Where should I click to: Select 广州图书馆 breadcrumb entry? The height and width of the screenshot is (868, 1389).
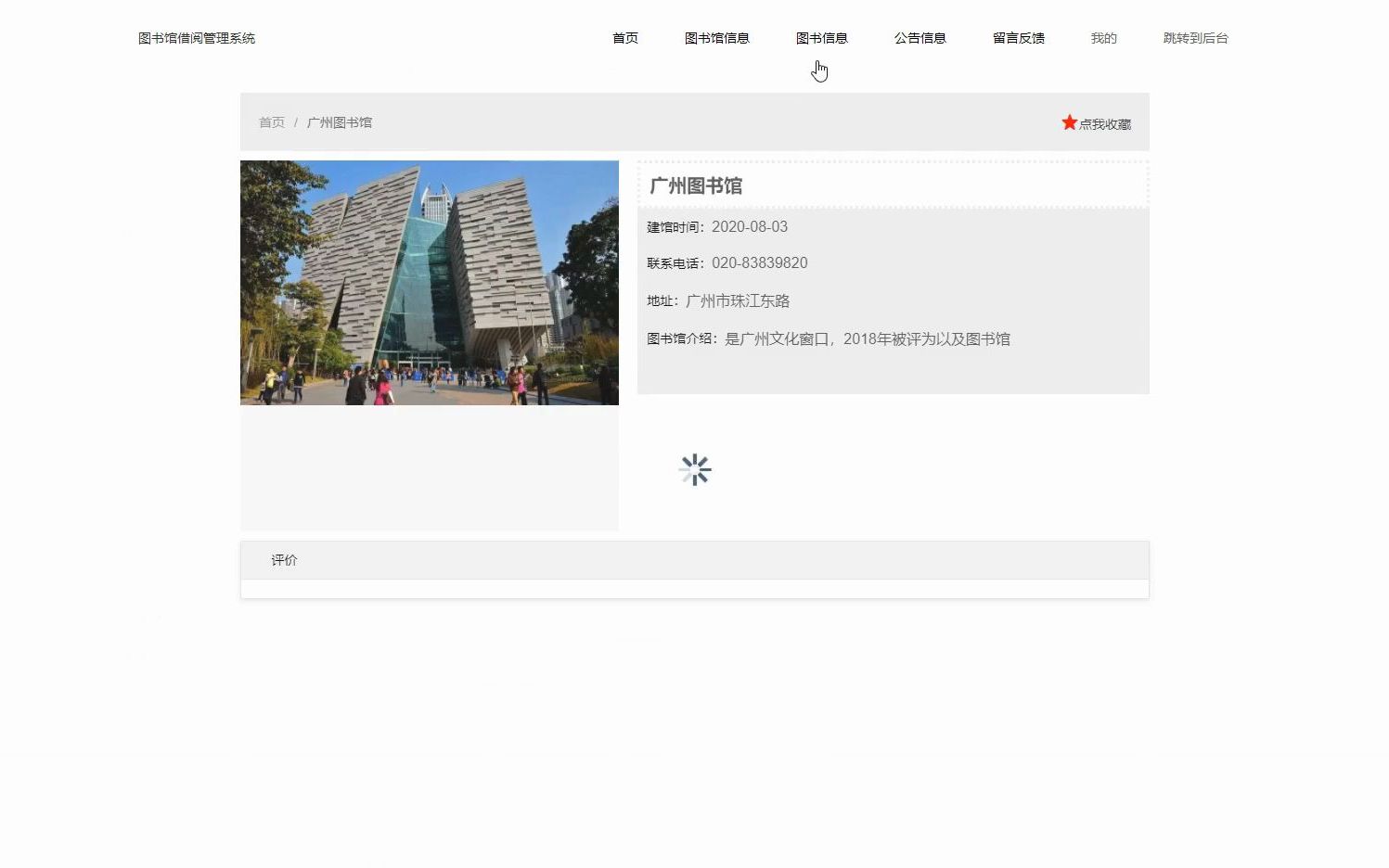coord(340,121)
